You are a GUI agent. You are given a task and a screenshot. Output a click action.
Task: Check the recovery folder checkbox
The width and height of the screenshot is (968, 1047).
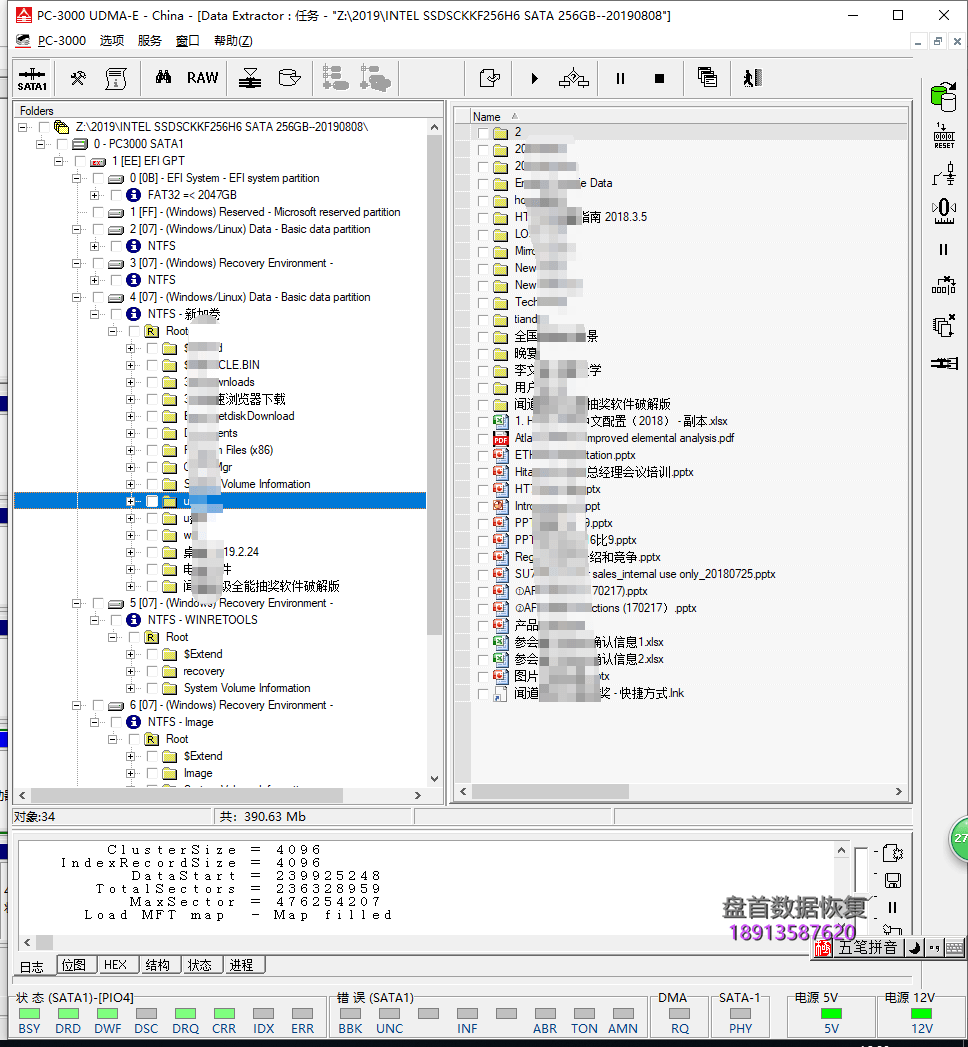152,672
